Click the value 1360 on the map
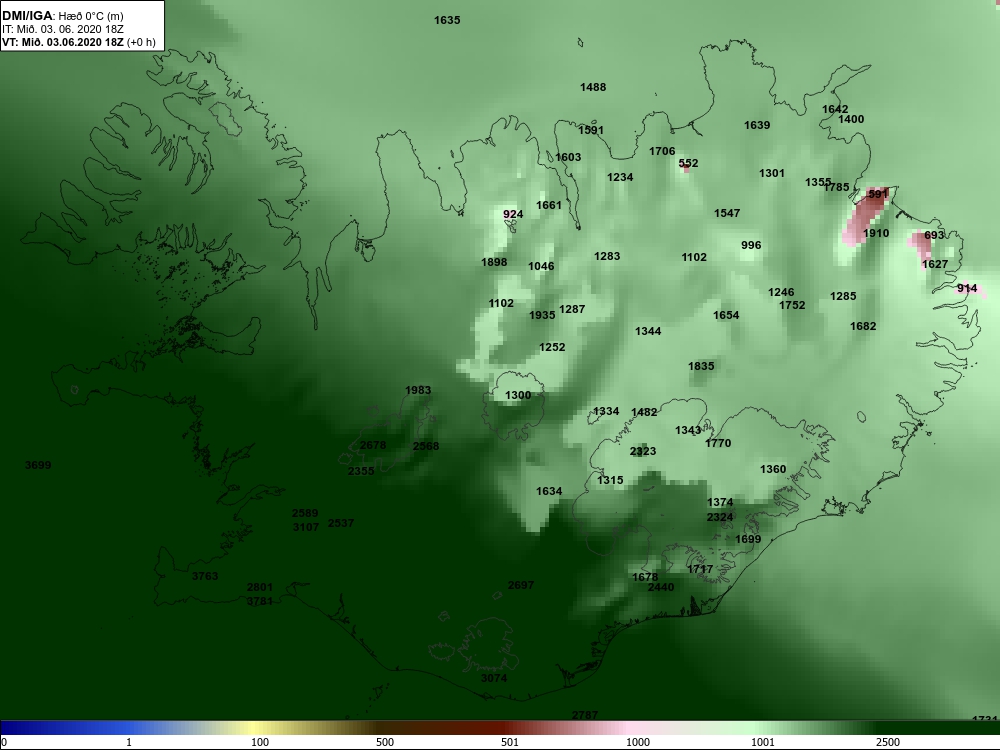 (x=773, y=469)
